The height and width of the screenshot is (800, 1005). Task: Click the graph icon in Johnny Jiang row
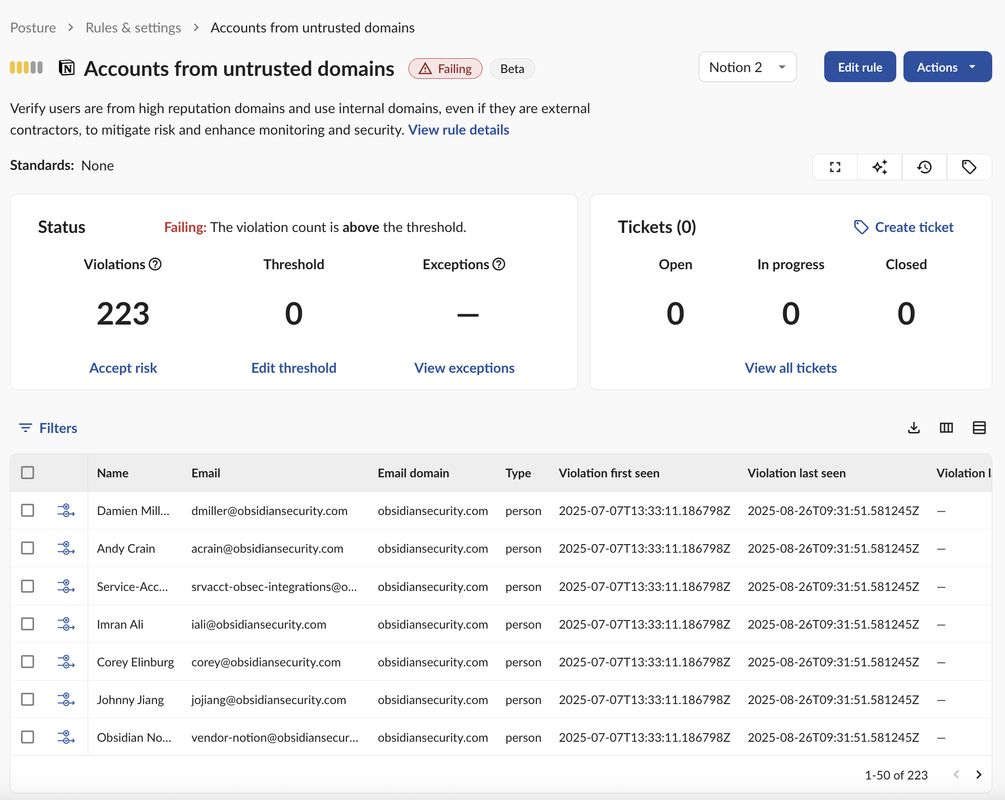click(x=65, y=700)
